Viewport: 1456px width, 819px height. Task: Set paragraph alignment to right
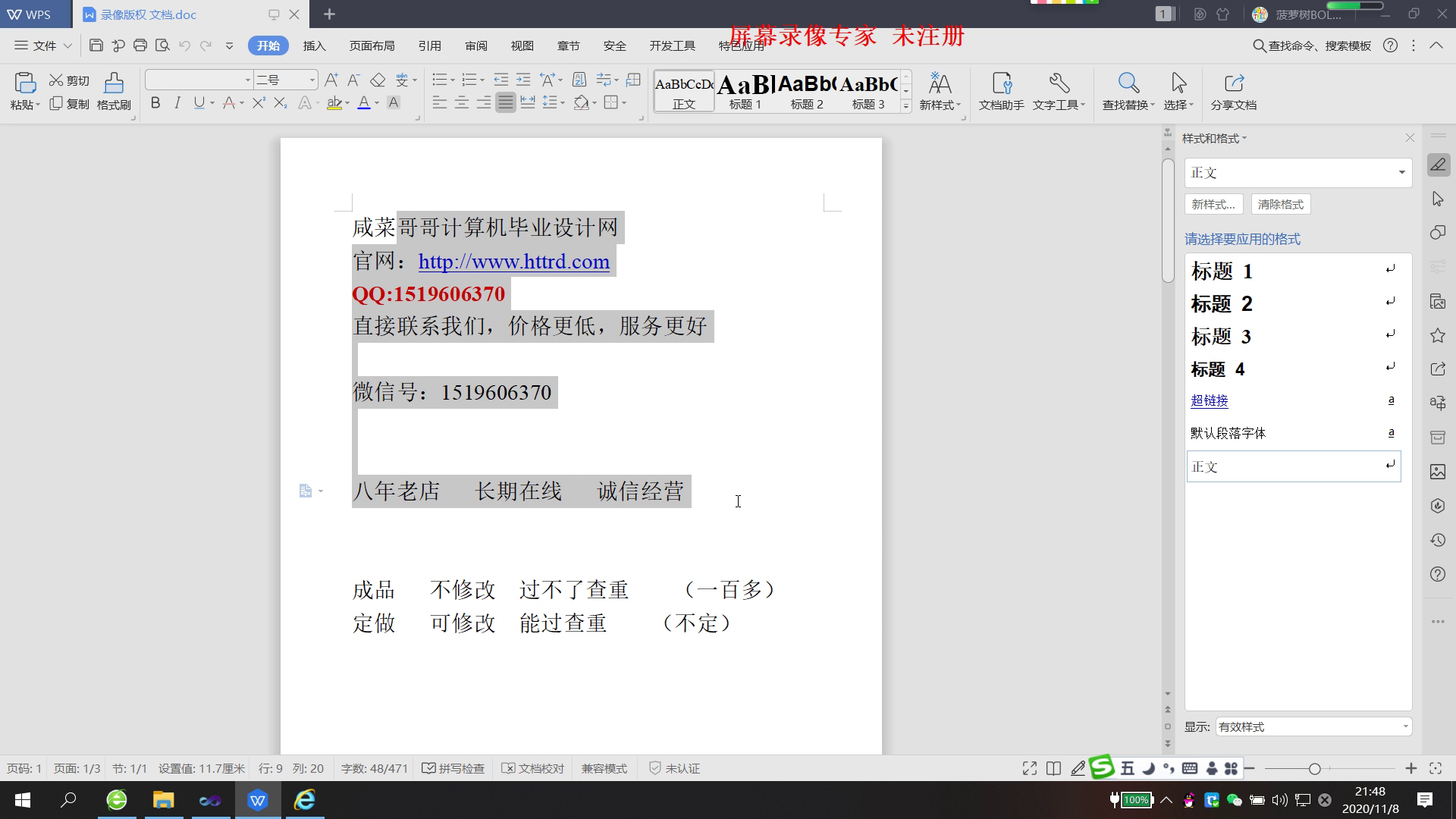[484, 102]
